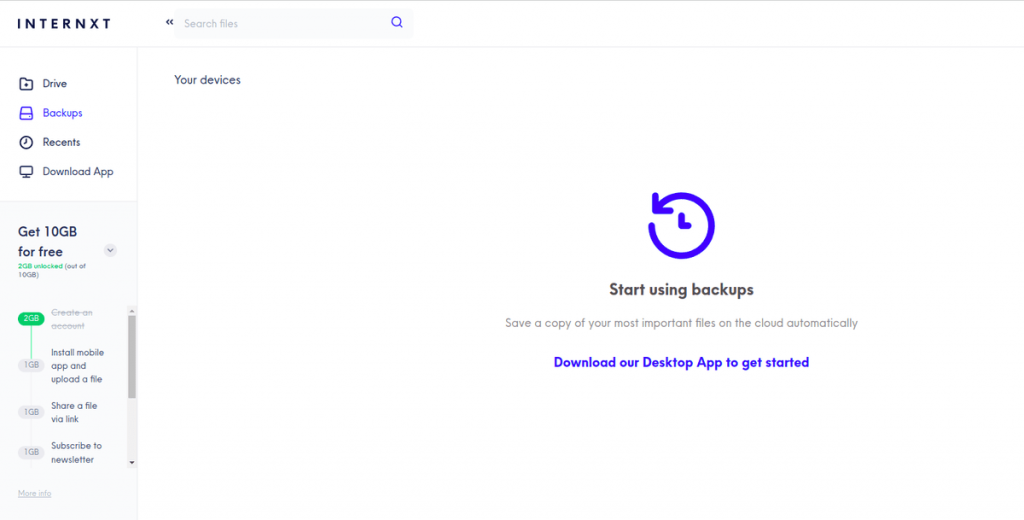Image resolution: width=1024 pixels, height=520 pixels.
Task: Click the Backups drive icon in sidebar
Action: (x=26, y=113)
